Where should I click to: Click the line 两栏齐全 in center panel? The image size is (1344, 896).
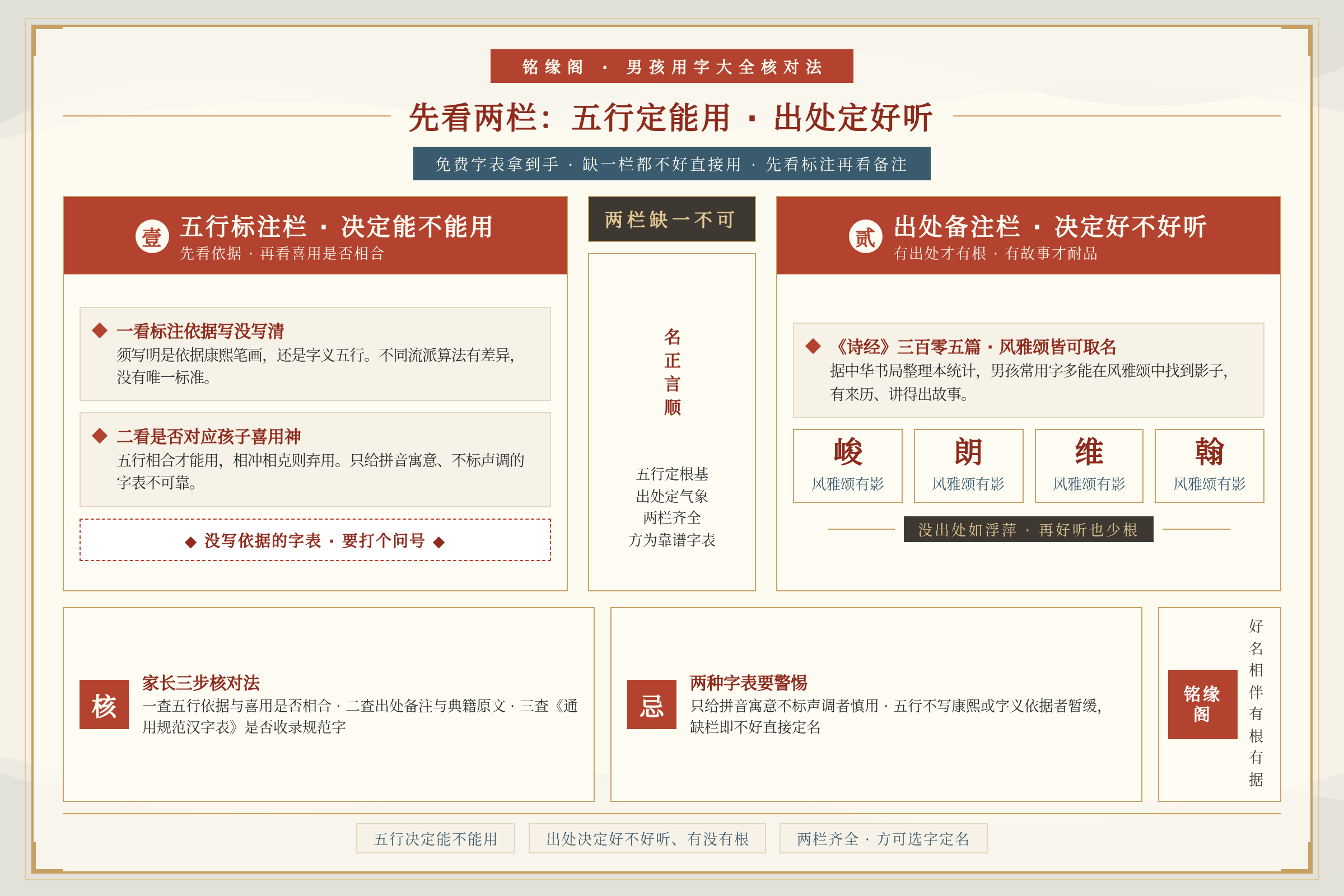tap(672, 517)
